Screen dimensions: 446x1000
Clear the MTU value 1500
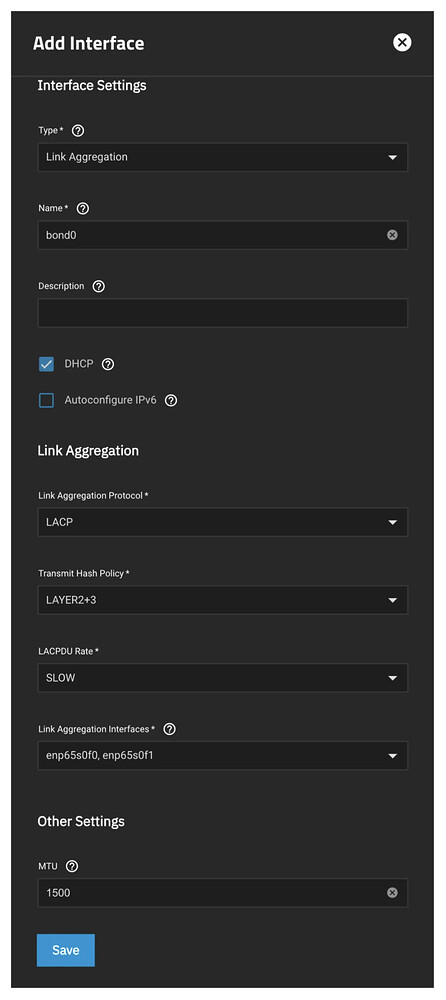point(392,893)
